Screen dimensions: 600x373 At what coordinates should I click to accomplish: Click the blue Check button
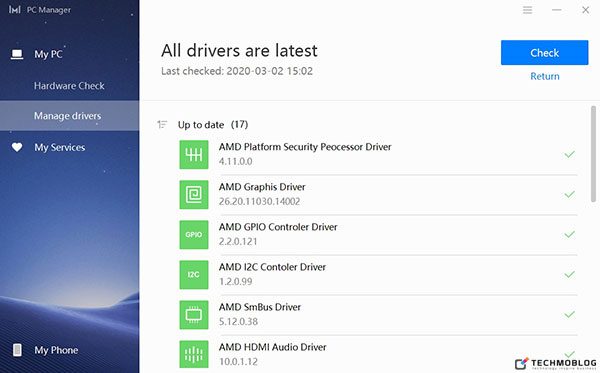(545, 52)
